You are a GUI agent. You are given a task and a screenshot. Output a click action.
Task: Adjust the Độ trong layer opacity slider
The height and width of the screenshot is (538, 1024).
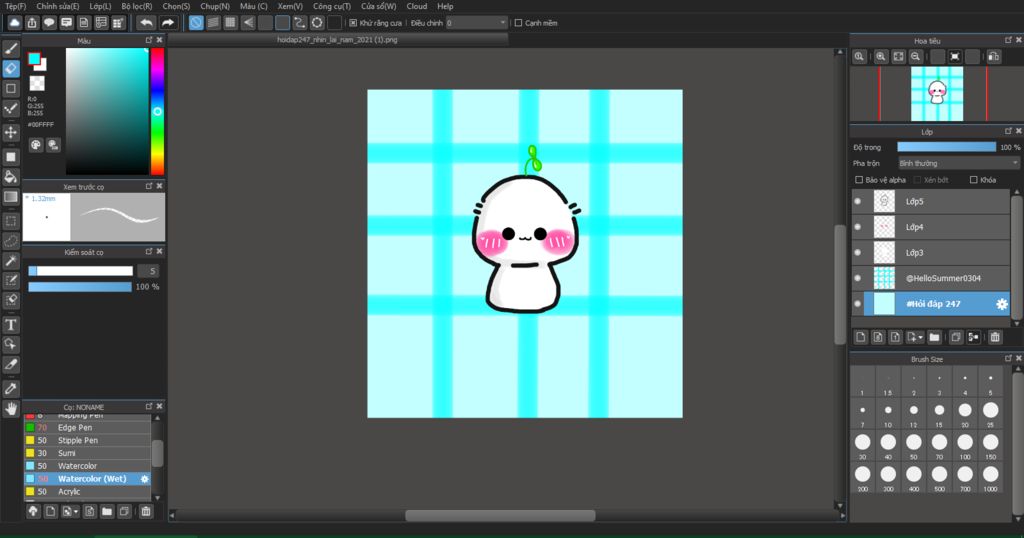point(946,147)
